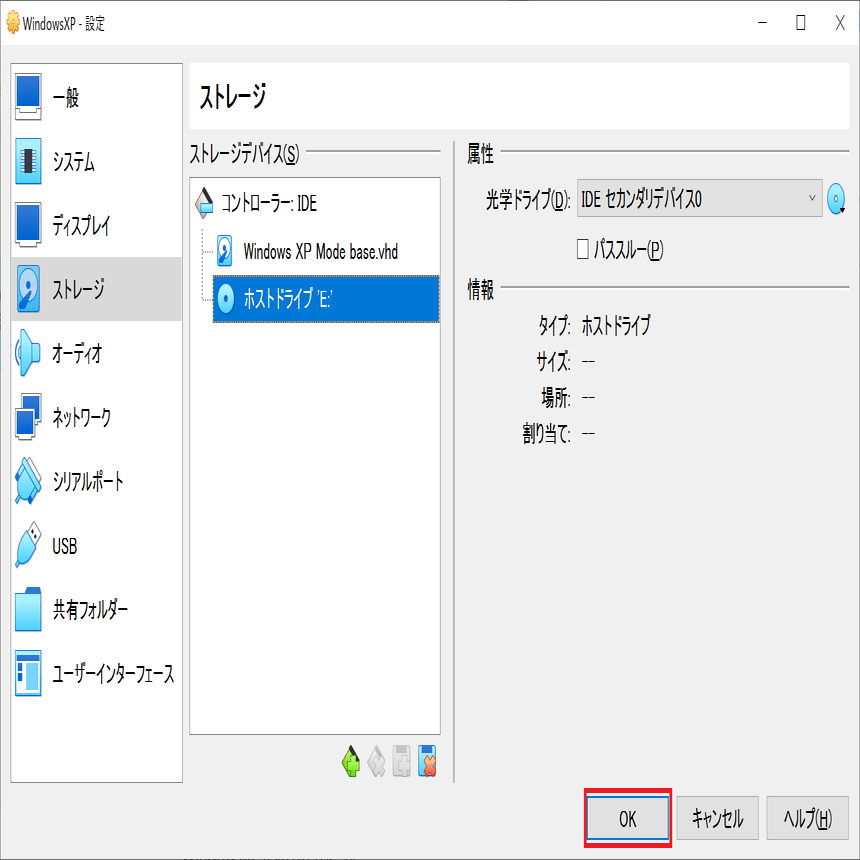This screenshot has height=860, width=860.
Task: Click the remove storage attachment icon
Action: point(427,761)
